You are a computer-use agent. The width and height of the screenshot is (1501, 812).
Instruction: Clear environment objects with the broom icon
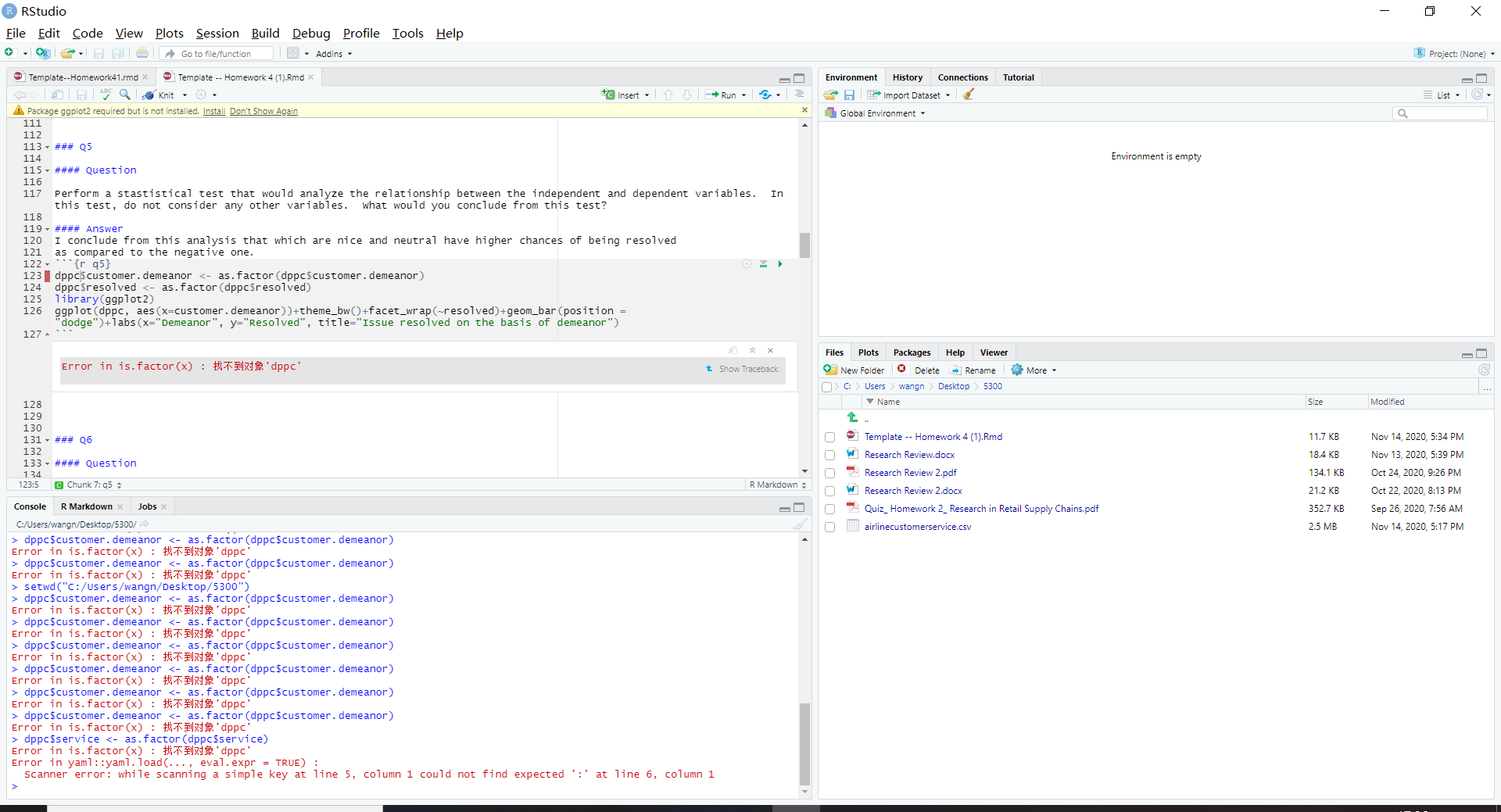pyautogui.click(x=969, y=95)
